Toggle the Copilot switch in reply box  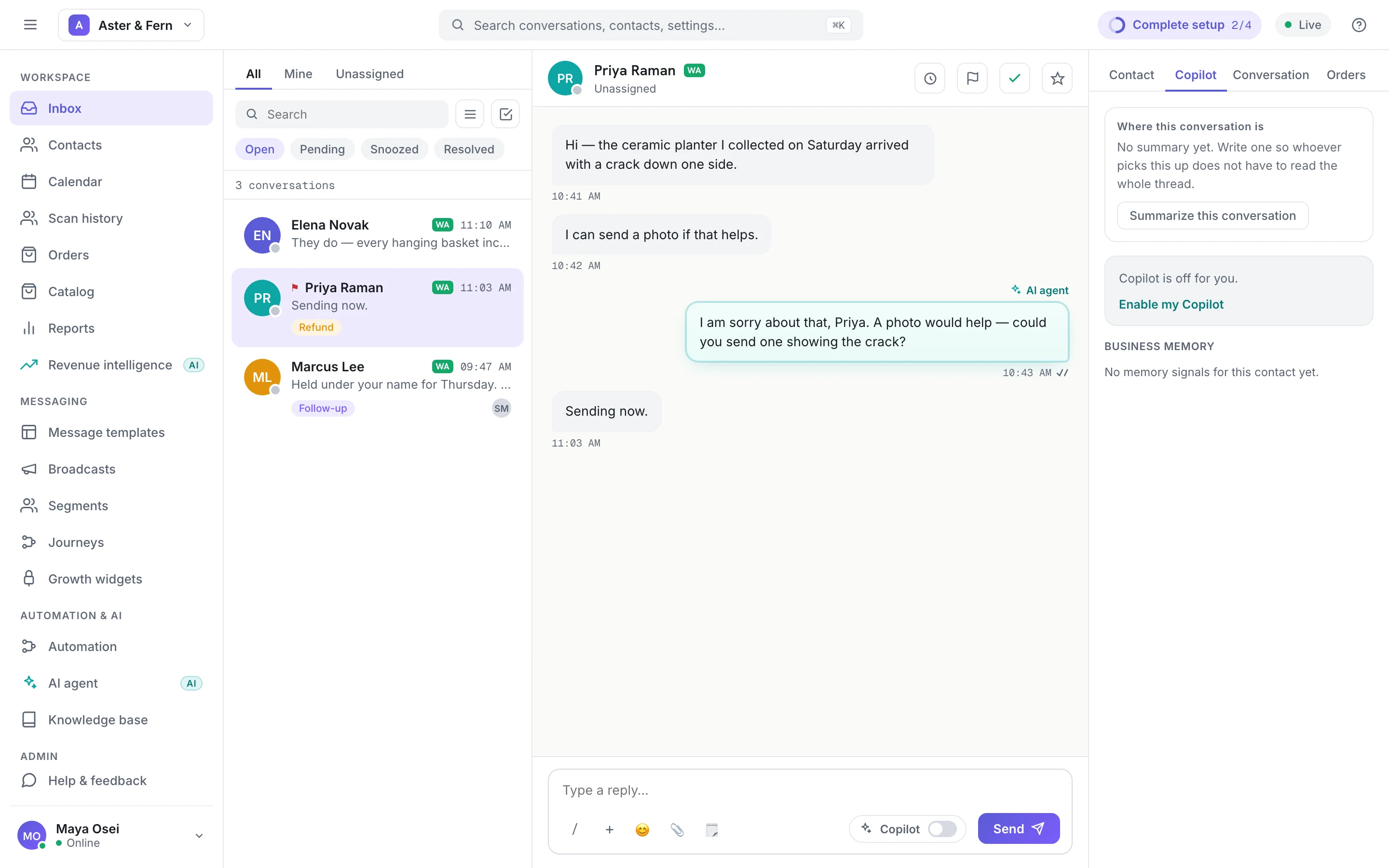[x=942, y=829]
